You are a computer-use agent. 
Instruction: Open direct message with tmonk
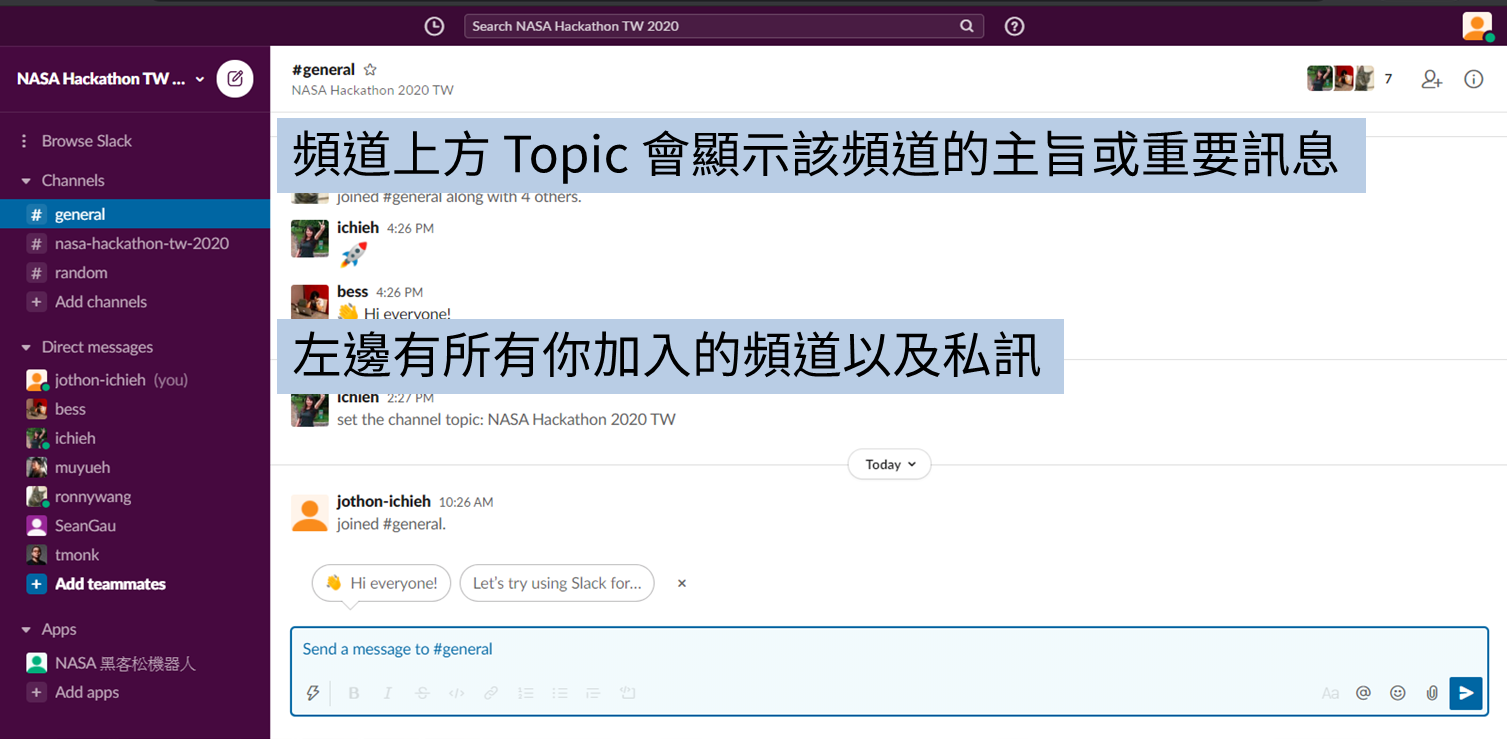click(x=135, y=554)
